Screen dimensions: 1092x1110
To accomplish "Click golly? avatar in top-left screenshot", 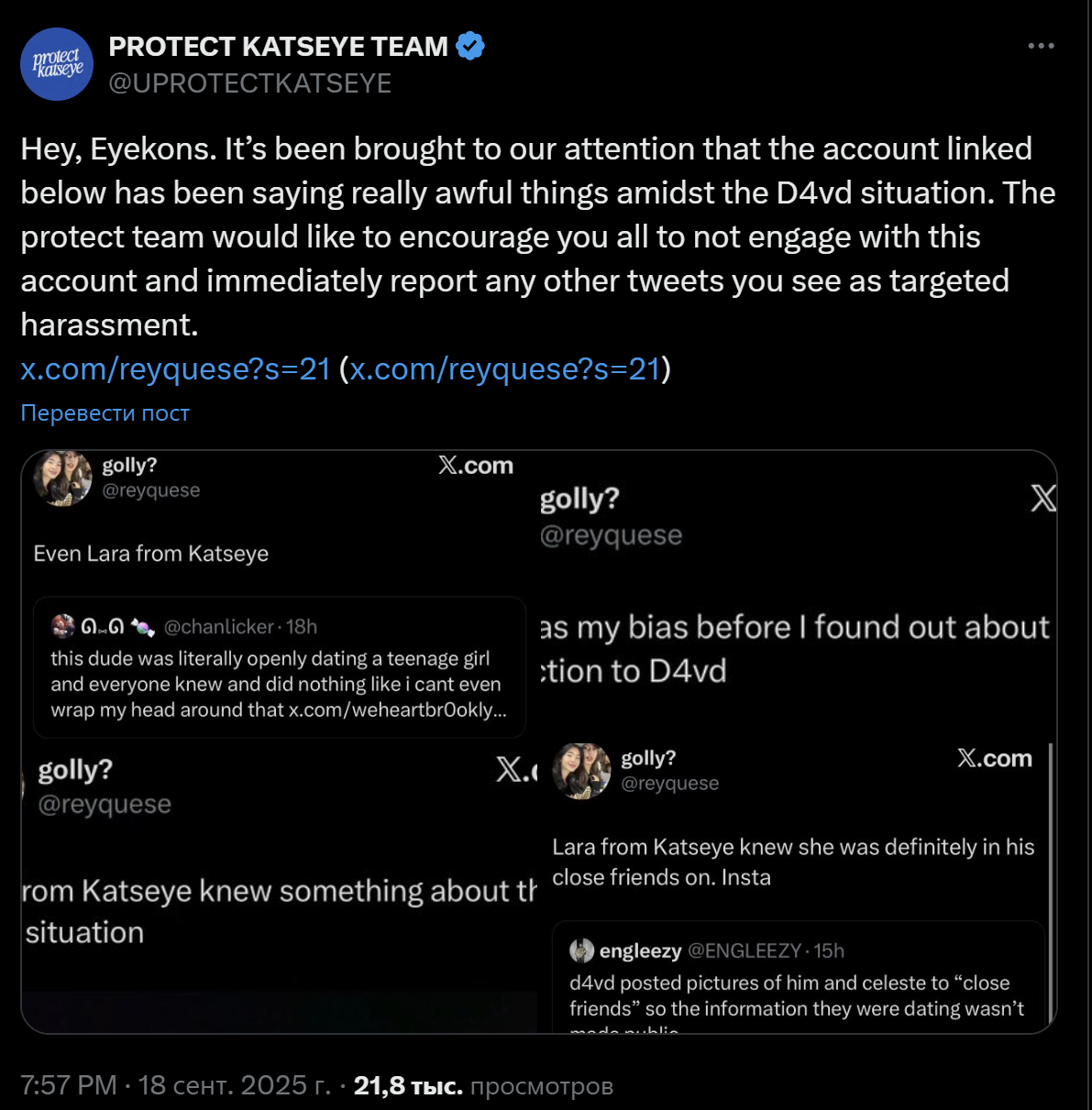I will click(62, 478).
